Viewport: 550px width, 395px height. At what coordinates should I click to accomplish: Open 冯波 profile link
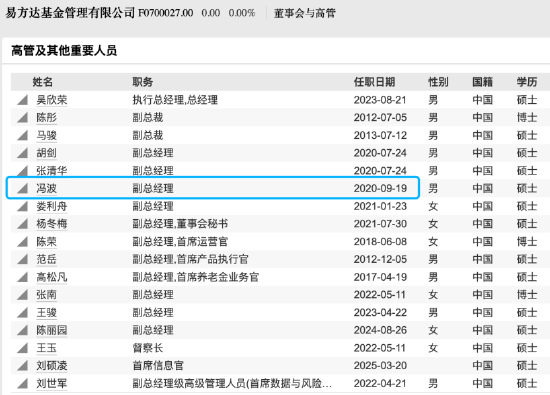tap(47, 188)
